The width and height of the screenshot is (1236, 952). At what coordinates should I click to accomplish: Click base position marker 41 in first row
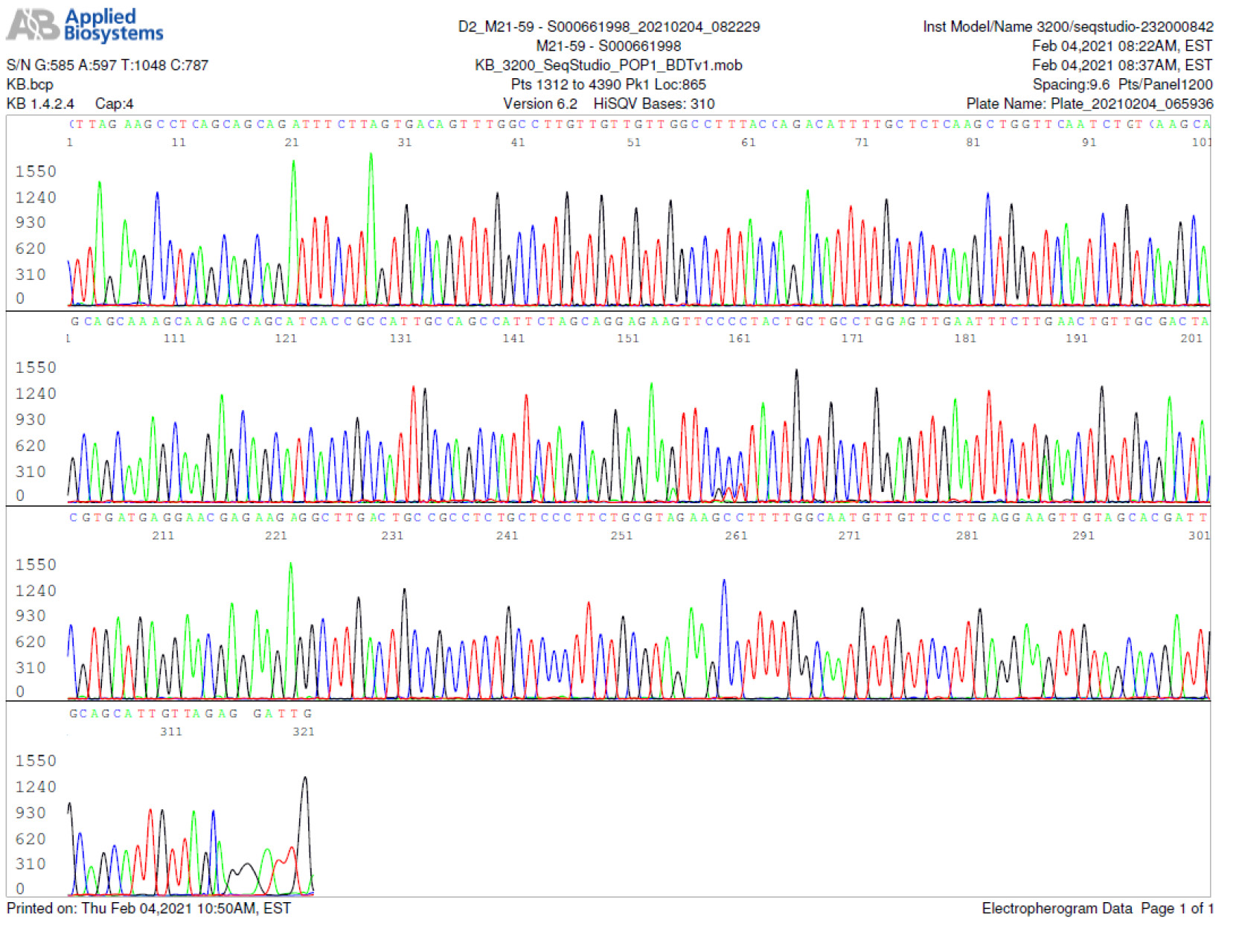point(518,142)
